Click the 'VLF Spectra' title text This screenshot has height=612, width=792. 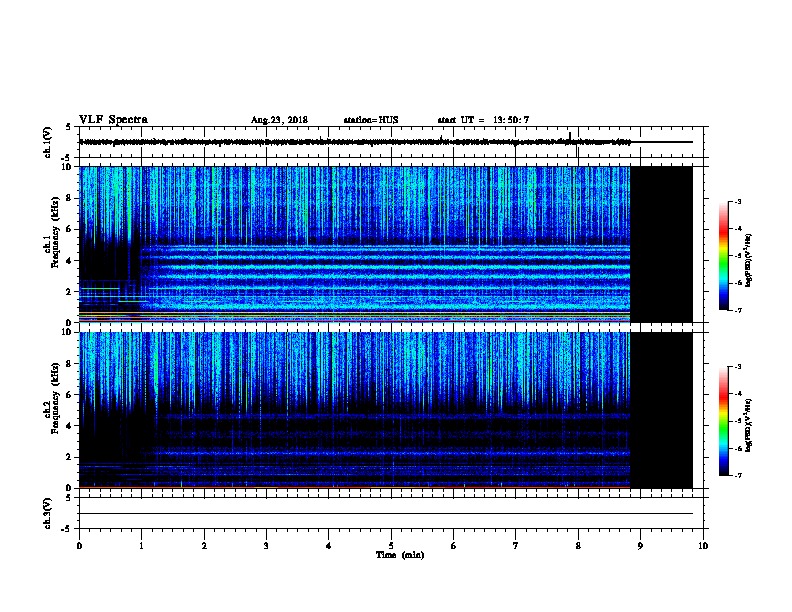pos(113,119)
